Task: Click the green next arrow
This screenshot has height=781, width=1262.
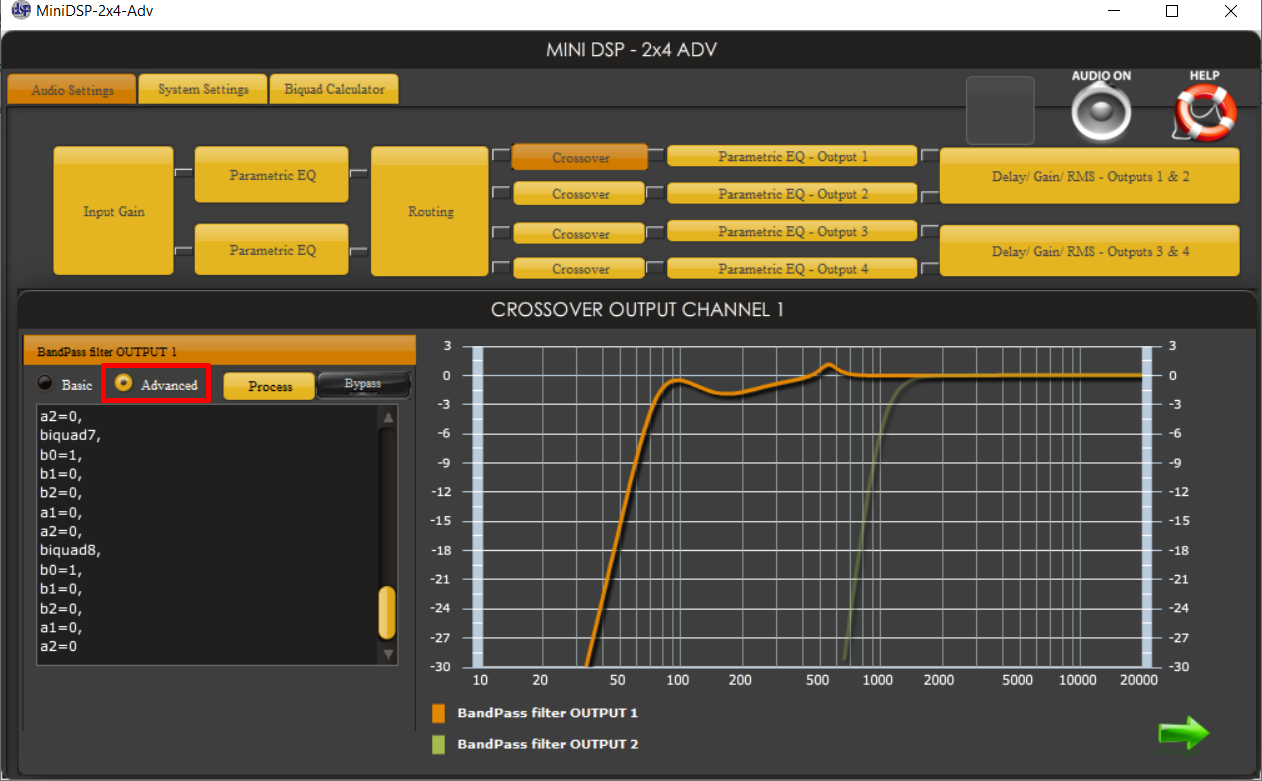Action: 1184,733
